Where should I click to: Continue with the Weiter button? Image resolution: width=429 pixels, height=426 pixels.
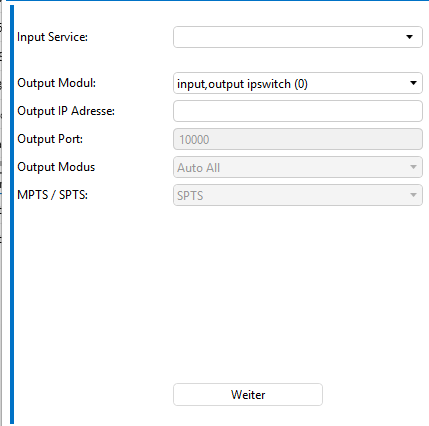(248, 395)
